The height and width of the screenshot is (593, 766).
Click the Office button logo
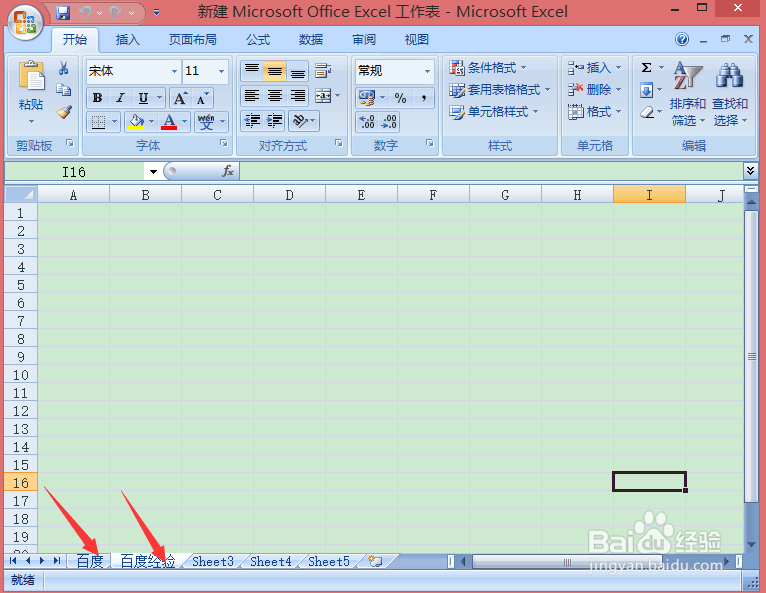point(25,22)
